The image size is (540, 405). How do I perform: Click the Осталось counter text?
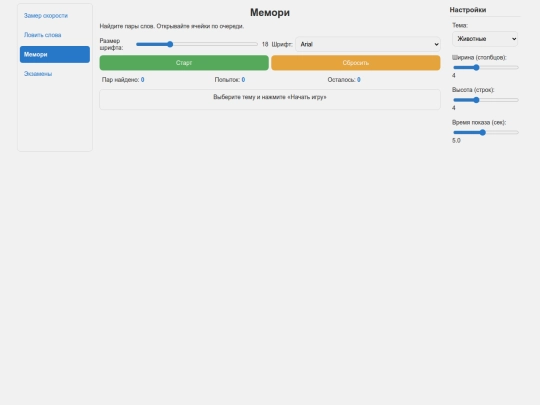point(344,80)
